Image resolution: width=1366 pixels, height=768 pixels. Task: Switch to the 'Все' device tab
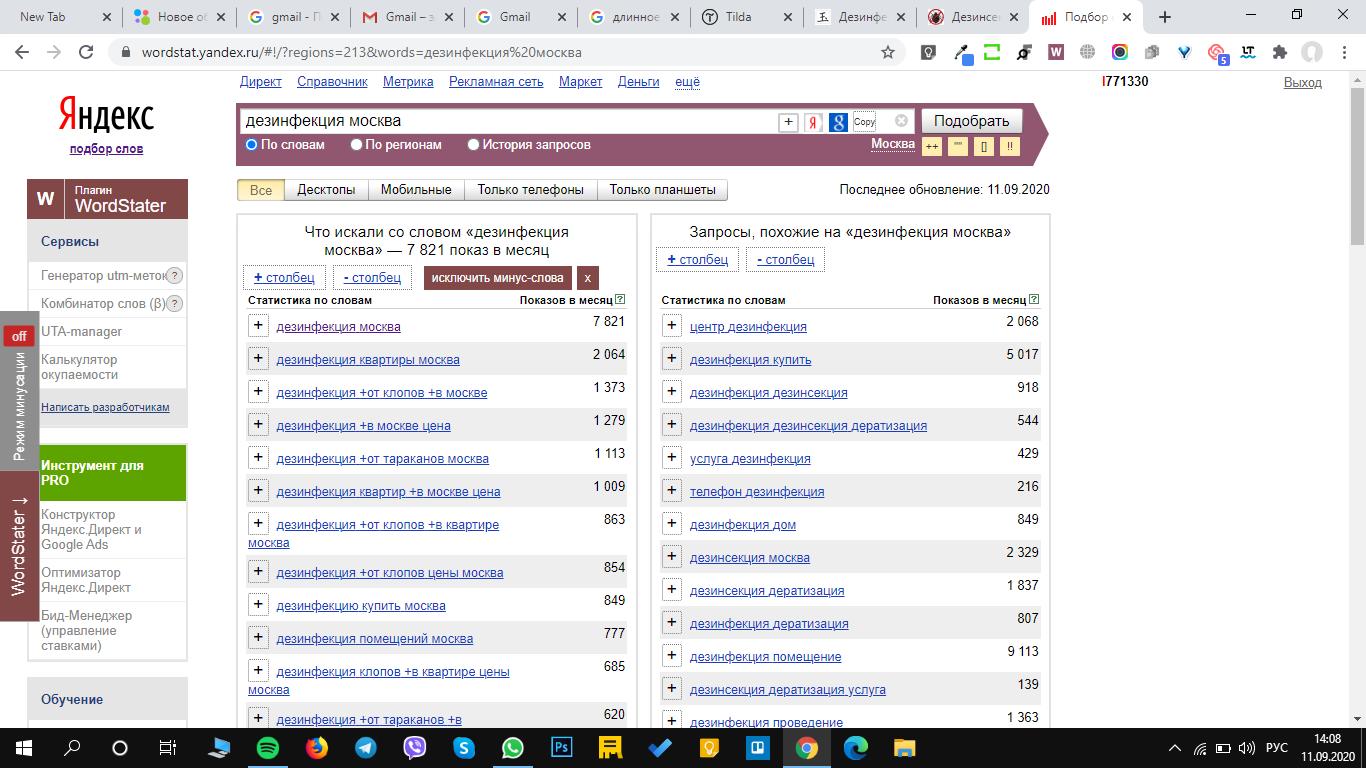(261, 190)
